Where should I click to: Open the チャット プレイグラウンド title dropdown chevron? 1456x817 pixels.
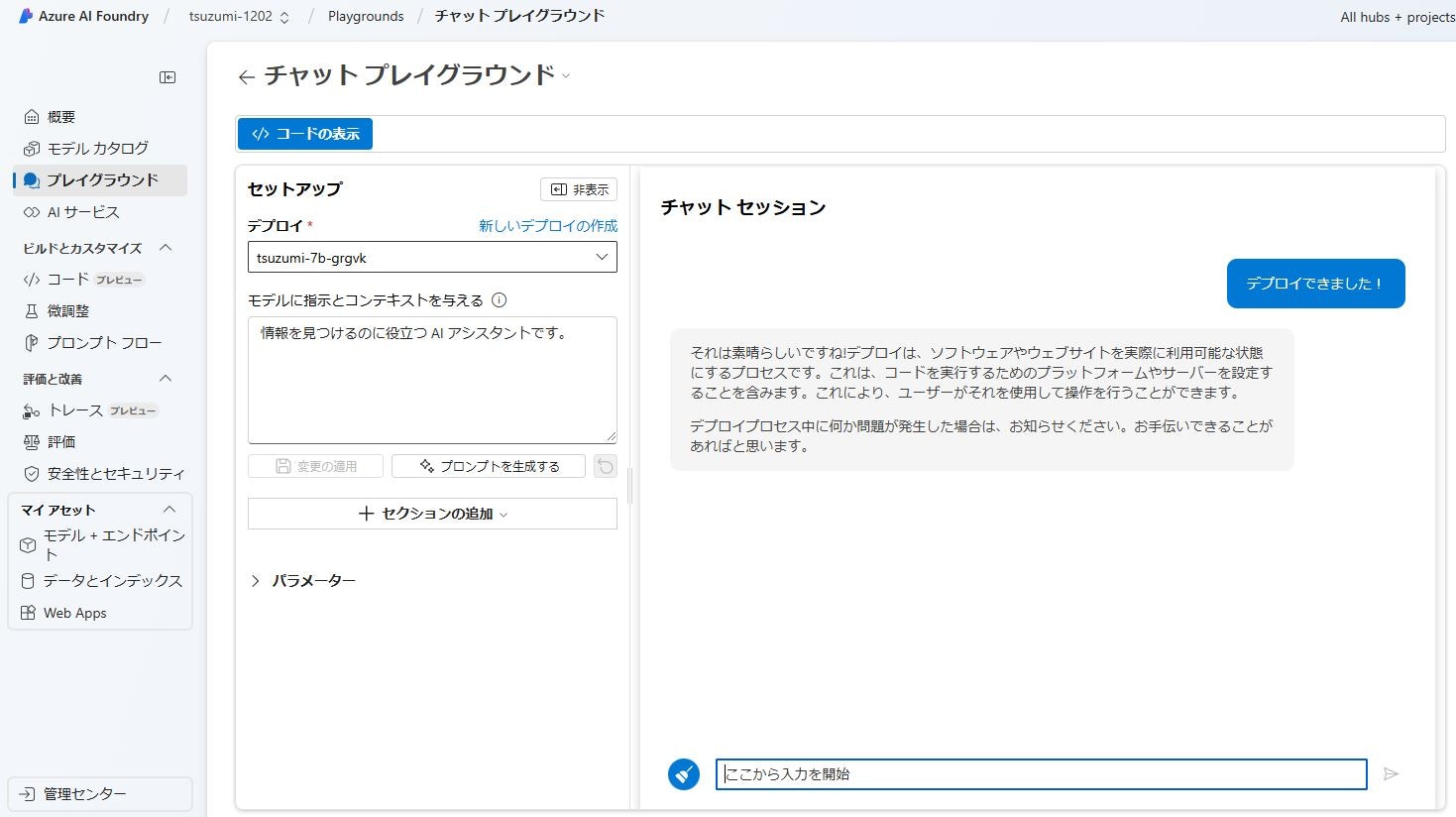coord(566,76)
